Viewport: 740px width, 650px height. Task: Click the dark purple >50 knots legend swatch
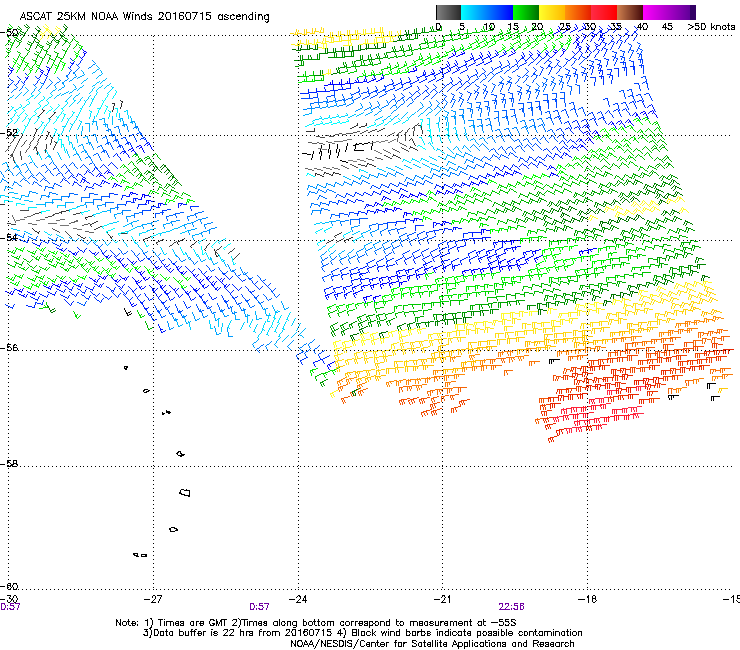pos(693,12)
